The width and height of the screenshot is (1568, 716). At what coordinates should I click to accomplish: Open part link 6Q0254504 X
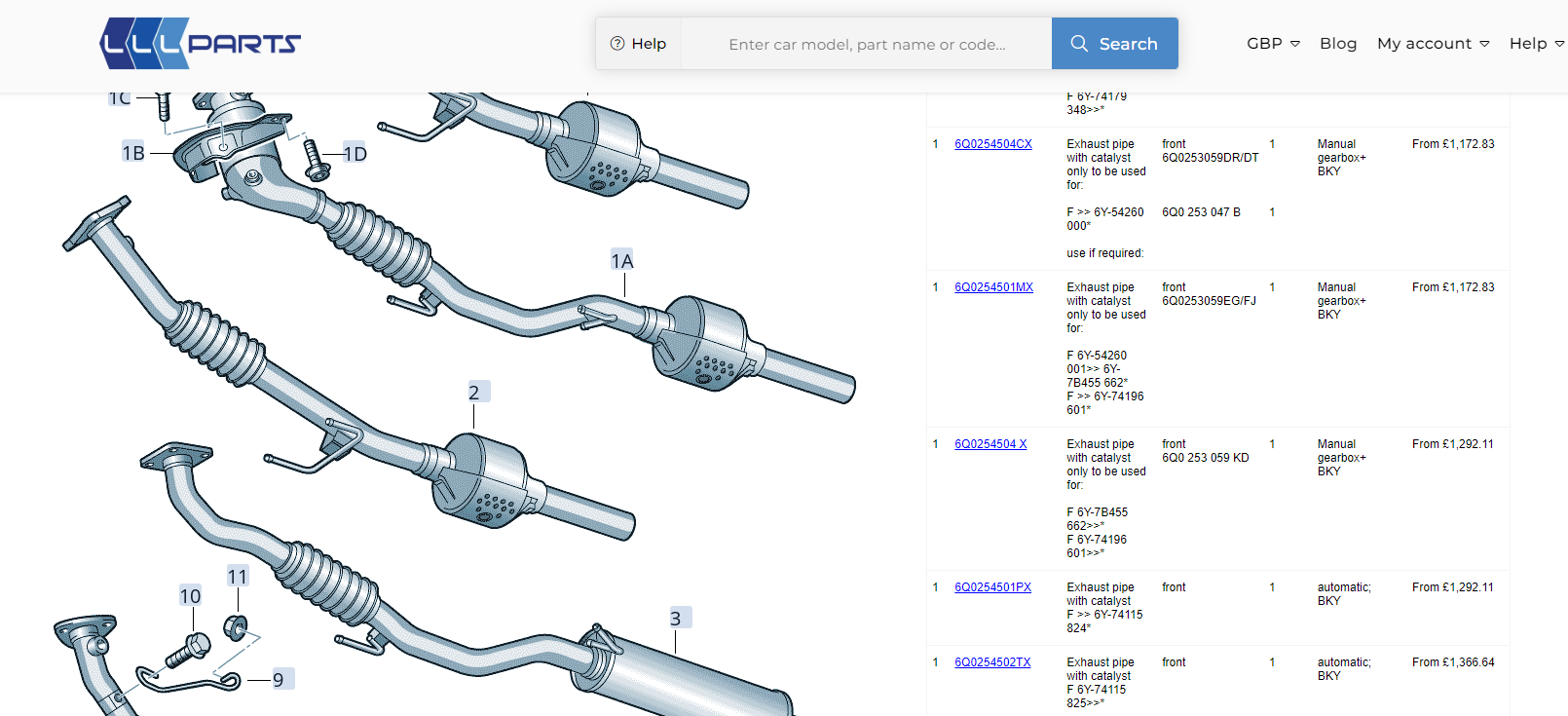[989, 444]
